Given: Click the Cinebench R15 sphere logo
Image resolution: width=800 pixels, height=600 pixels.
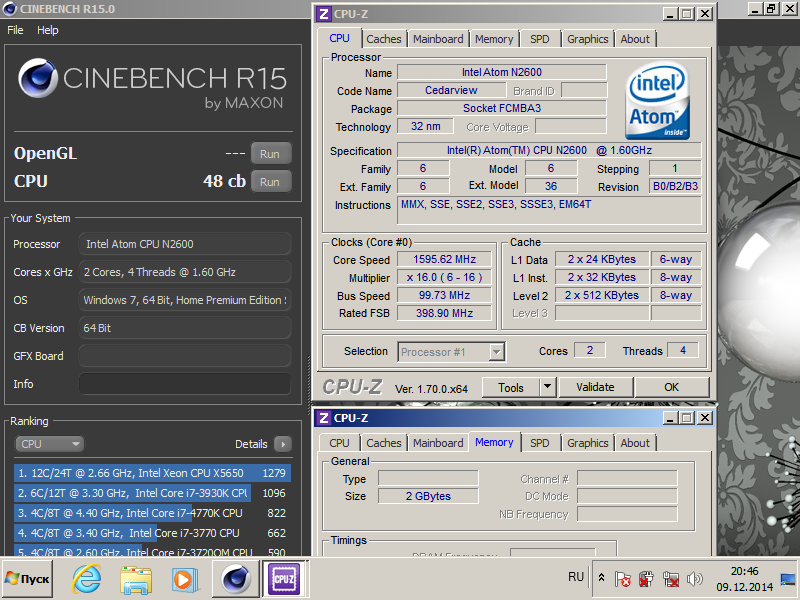Looking at the screenshot, I should click(38, 78).
